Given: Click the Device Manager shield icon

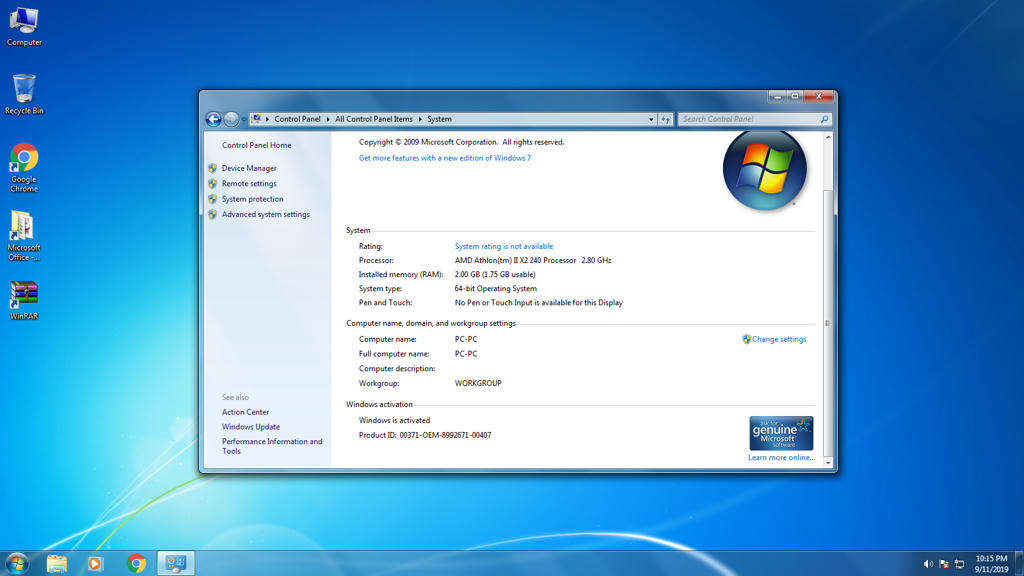Looking at the screenshot, I should (x=213, y=168).
